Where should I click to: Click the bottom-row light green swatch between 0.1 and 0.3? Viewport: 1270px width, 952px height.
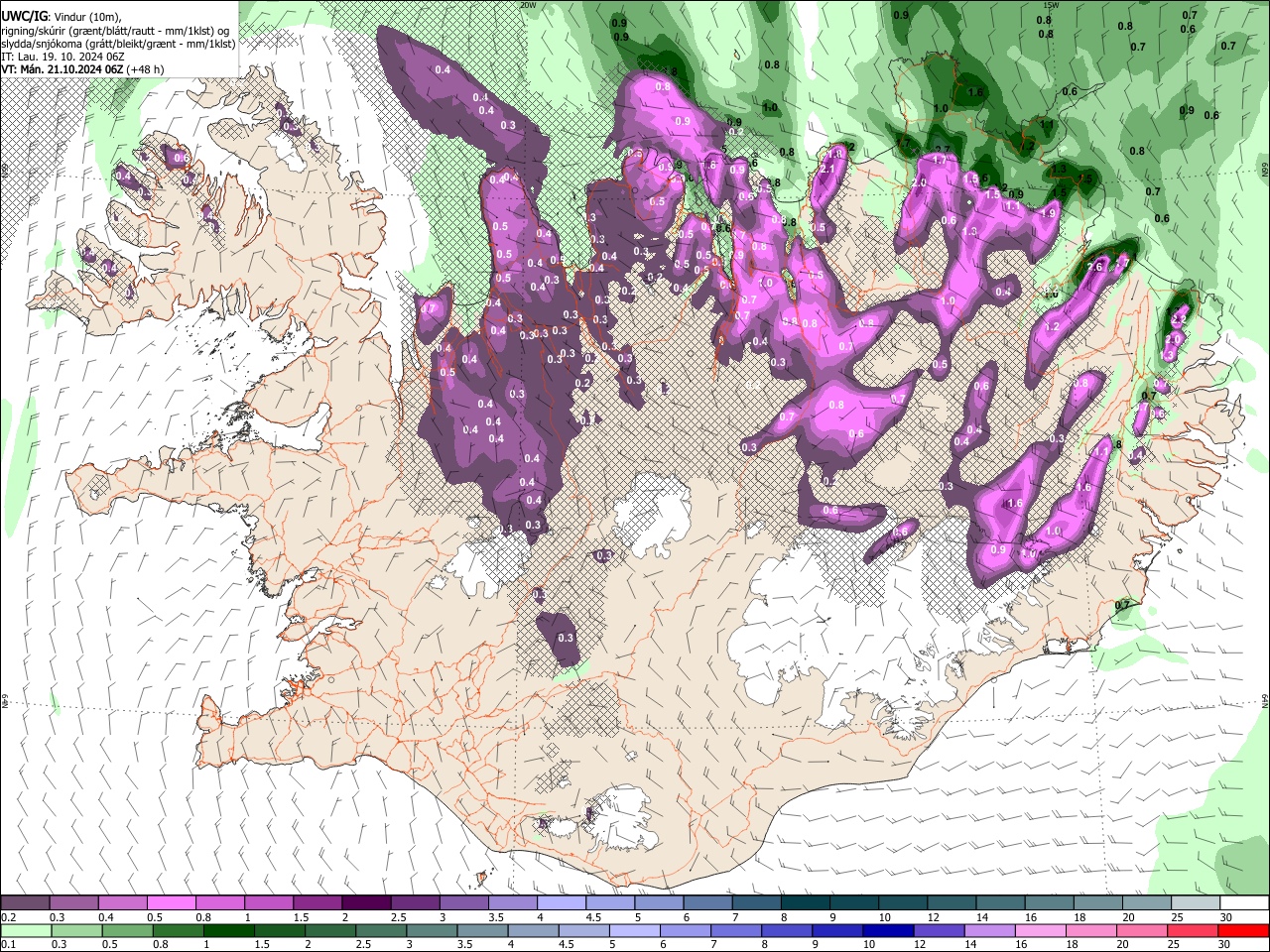click(x=25, y=930)
